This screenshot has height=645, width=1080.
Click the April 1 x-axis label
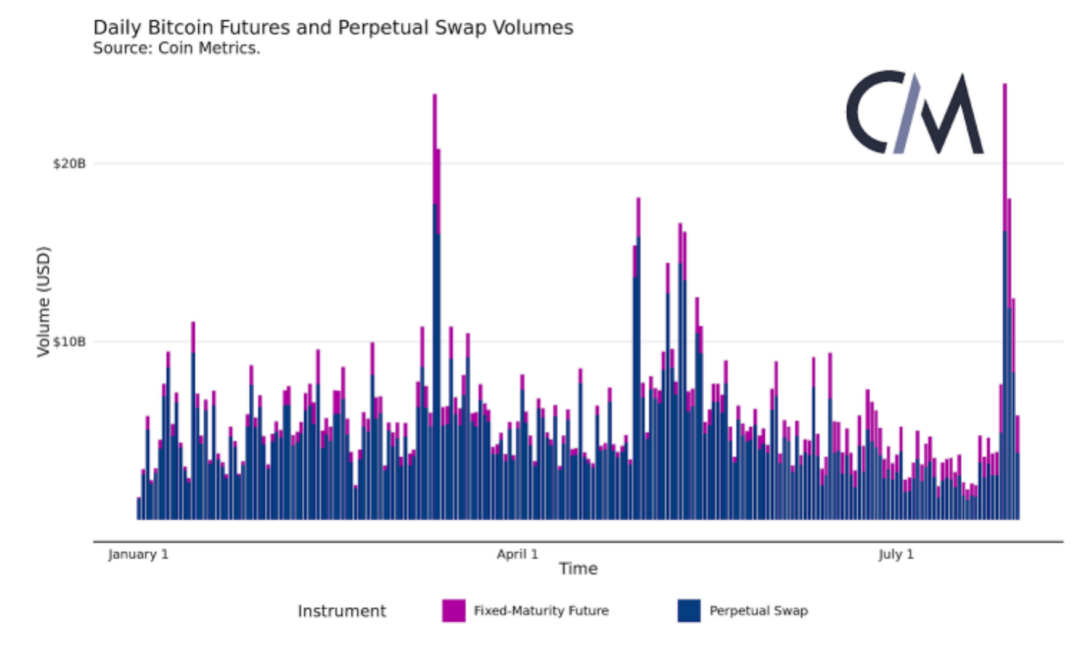pyautogui.click(x=517, y=554)
